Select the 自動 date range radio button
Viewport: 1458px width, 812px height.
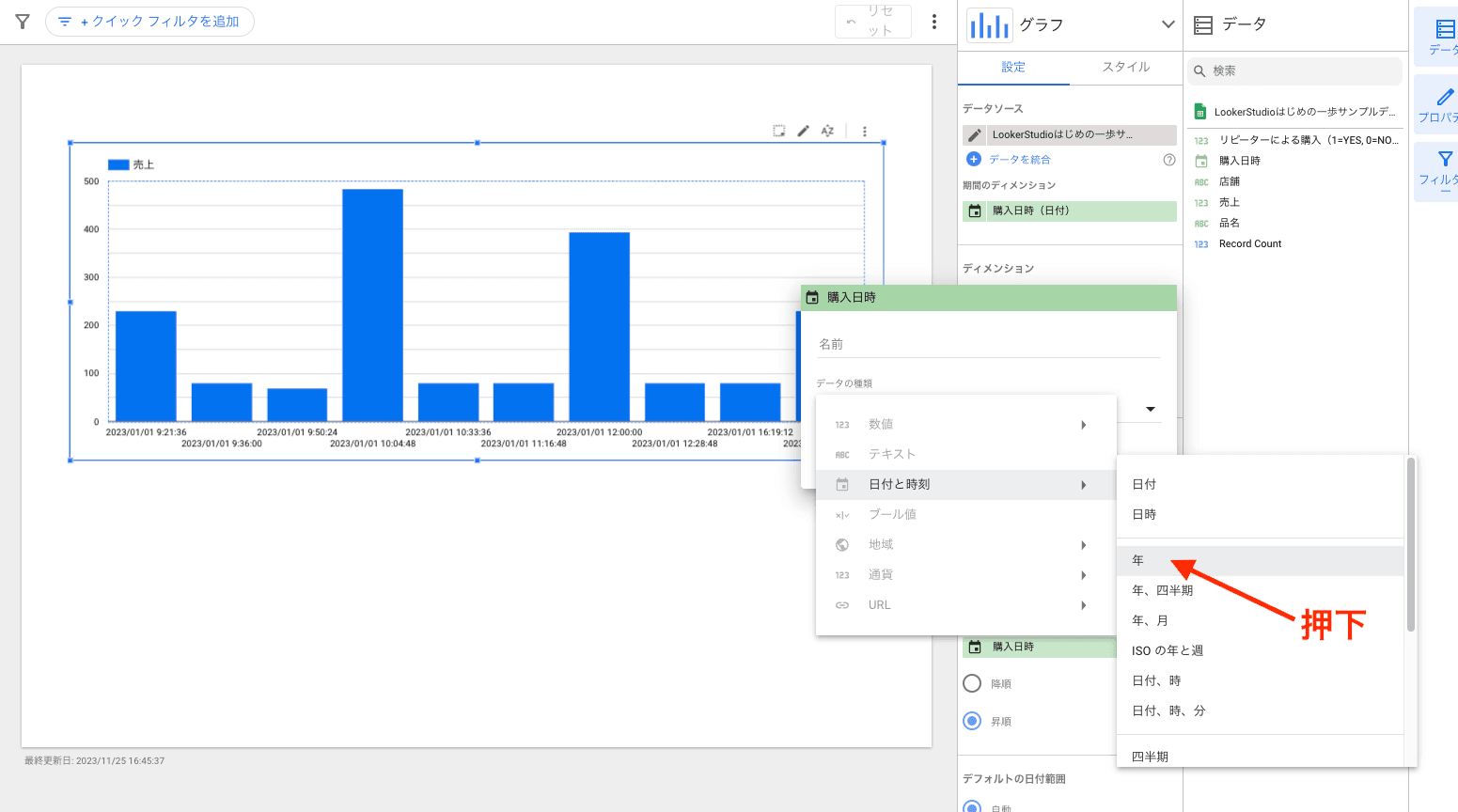click(972, 806)
